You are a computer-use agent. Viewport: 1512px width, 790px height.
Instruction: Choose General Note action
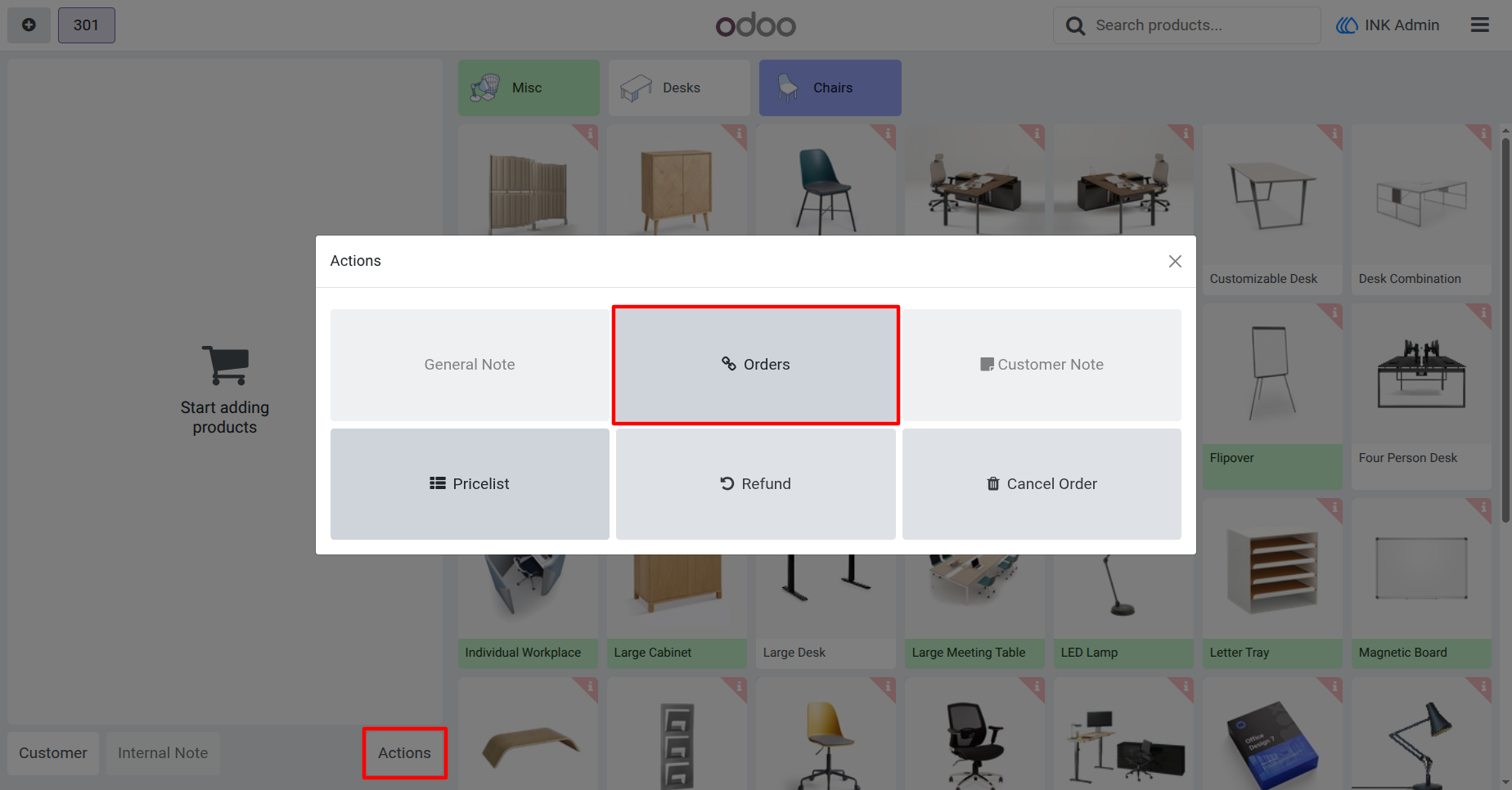pos(470,365)
